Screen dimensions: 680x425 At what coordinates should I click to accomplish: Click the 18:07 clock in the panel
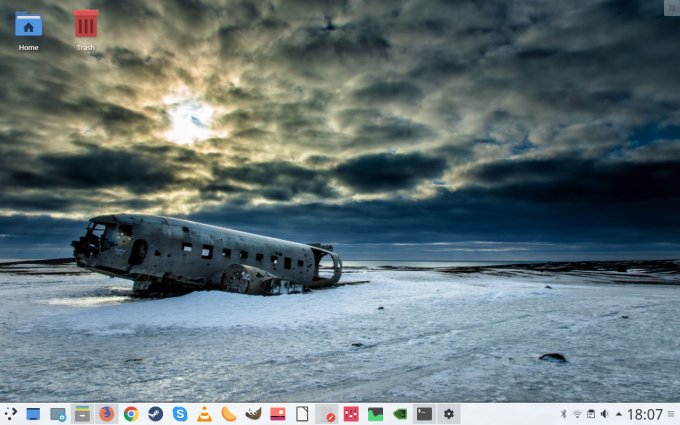coord(645,414)
